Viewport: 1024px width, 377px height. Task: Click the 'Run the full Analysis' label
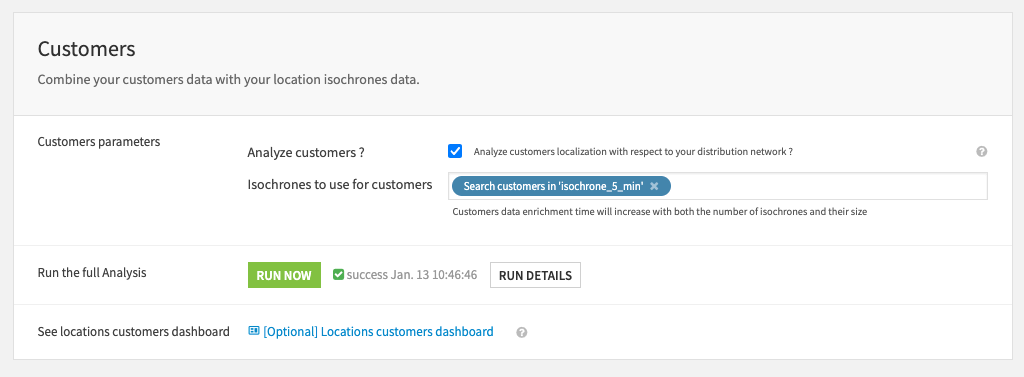pyautogui.click(x=92, y=272)
